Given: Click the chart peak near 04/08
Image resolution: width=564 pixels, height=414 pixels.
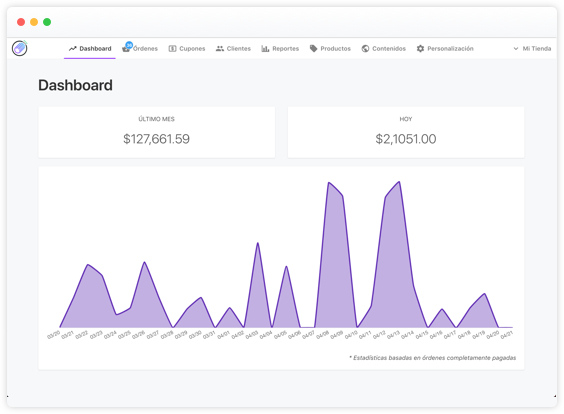Looking at the screenshot, I should pyautogui.click(x=329, y=183).
